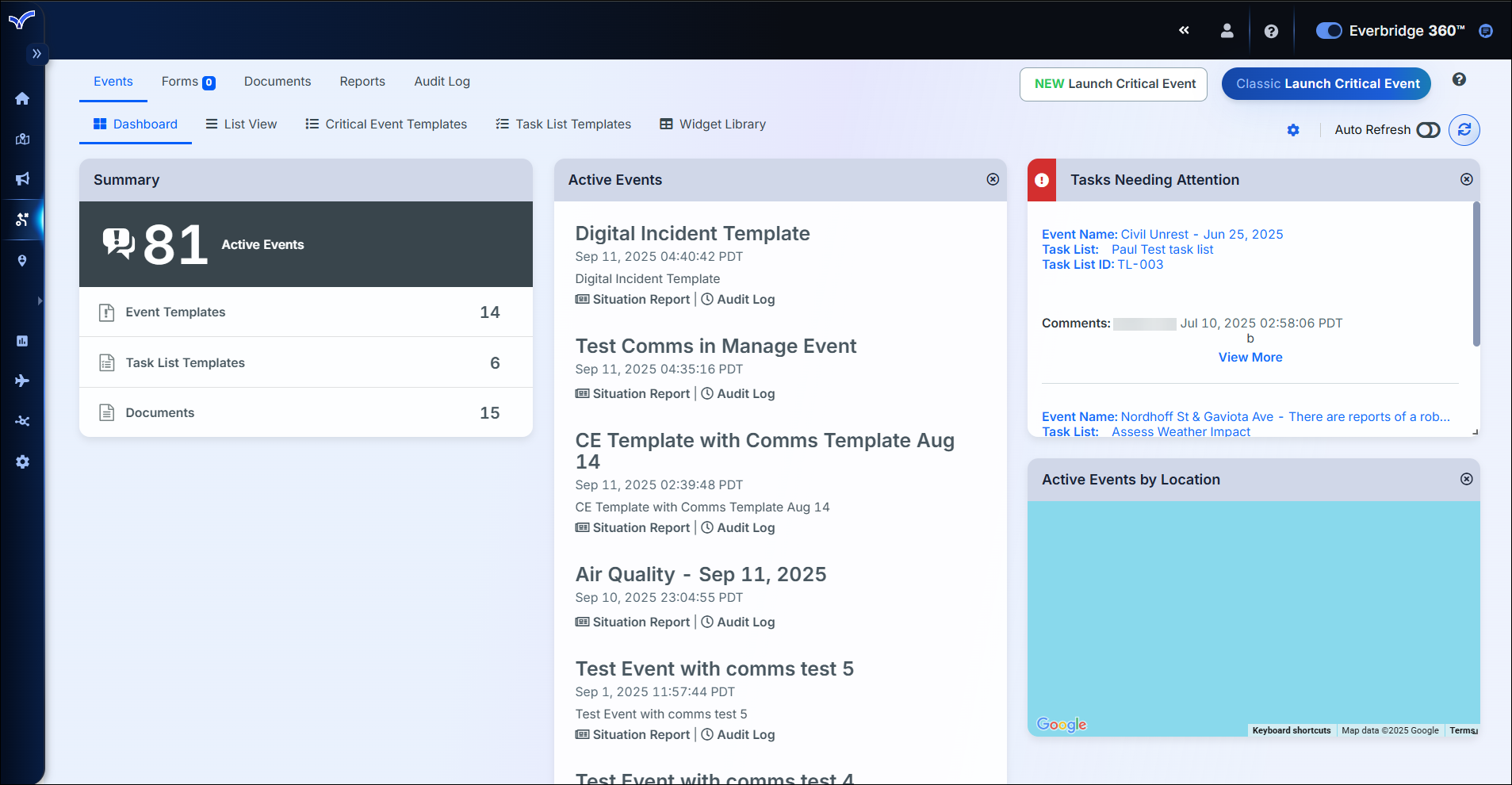The image size is (1512, 785).
Task: Switch to the Audit Log tab
Action: [442, 82]
